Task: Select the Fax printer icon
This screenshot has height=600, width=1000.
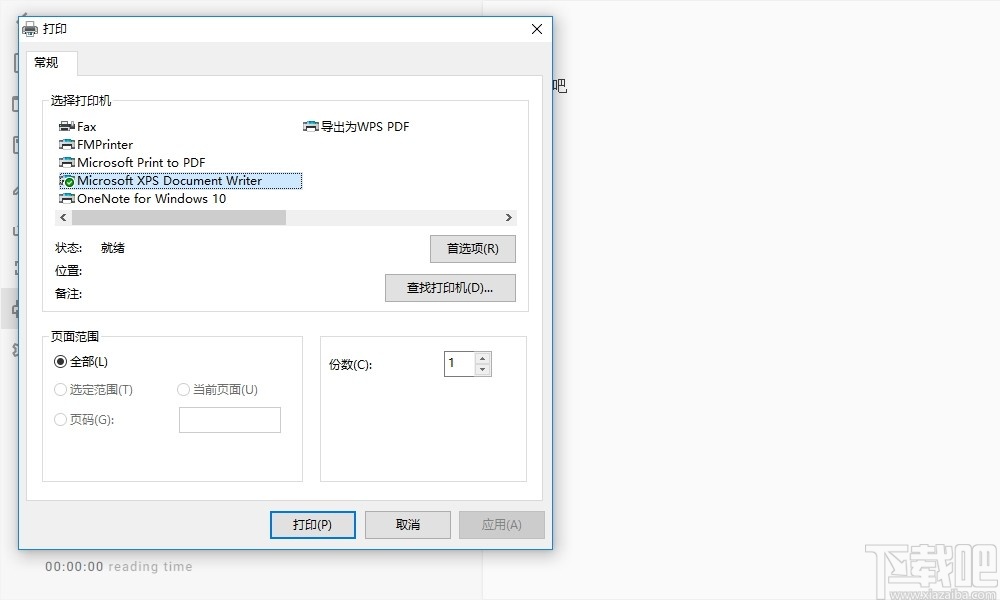Action: click(66, 126)
